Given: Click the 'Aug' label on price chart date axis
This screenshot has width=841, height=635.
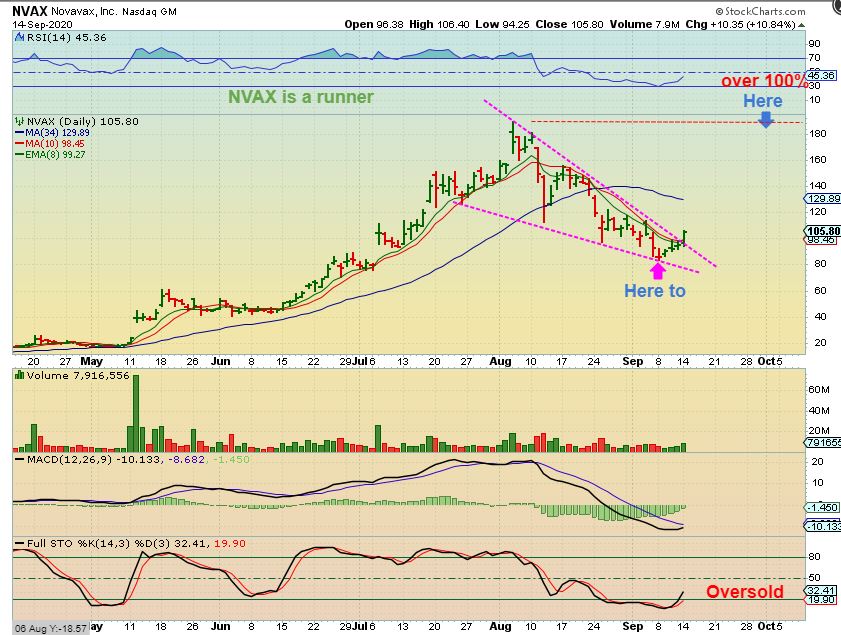Looking at the screenshot, I should pyautogui.click(x=500, y=361).
